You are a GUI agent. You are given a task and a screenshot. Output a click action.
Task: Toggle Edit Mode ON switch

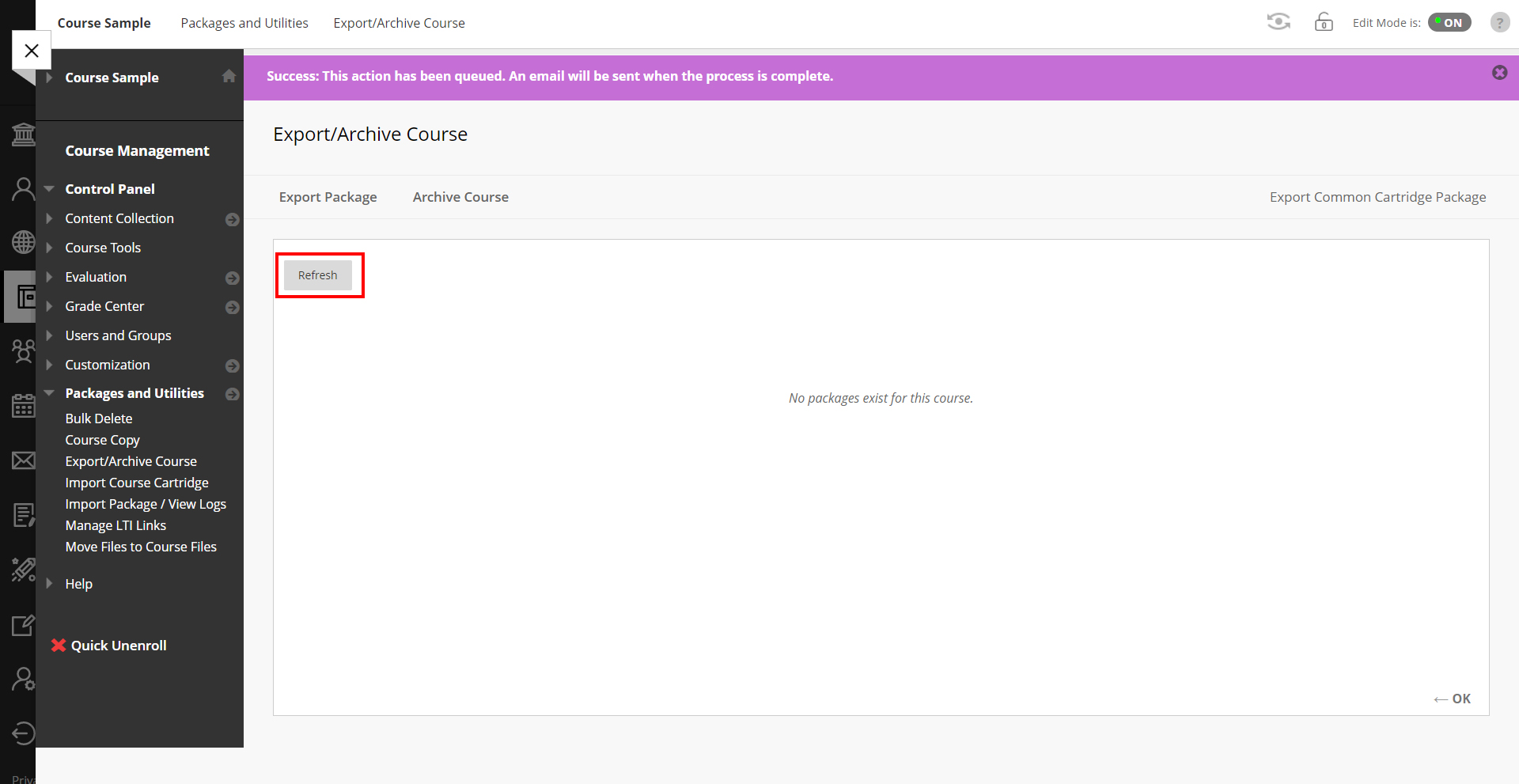pos(1449,22)
